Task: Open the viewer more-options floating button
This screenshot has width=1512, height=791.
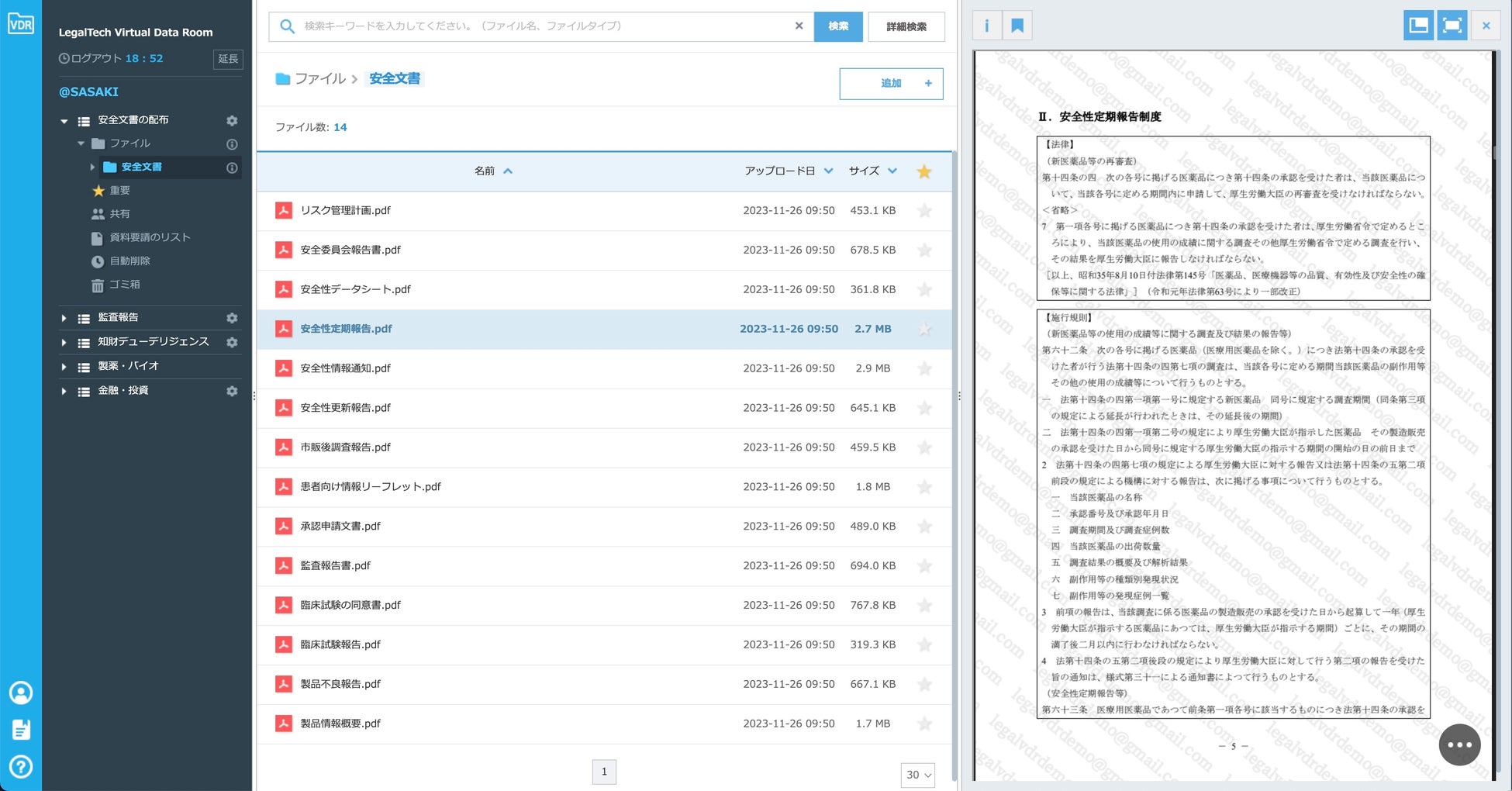Action: [1459, 744]
